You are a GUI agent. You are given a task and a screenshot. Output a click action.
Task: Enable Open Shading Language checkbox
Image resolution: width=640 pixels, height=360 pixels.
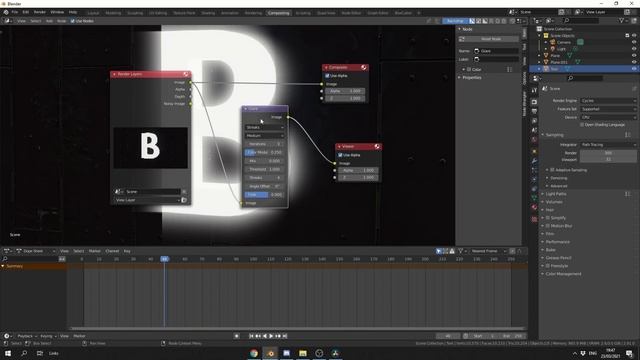(582, 124)
